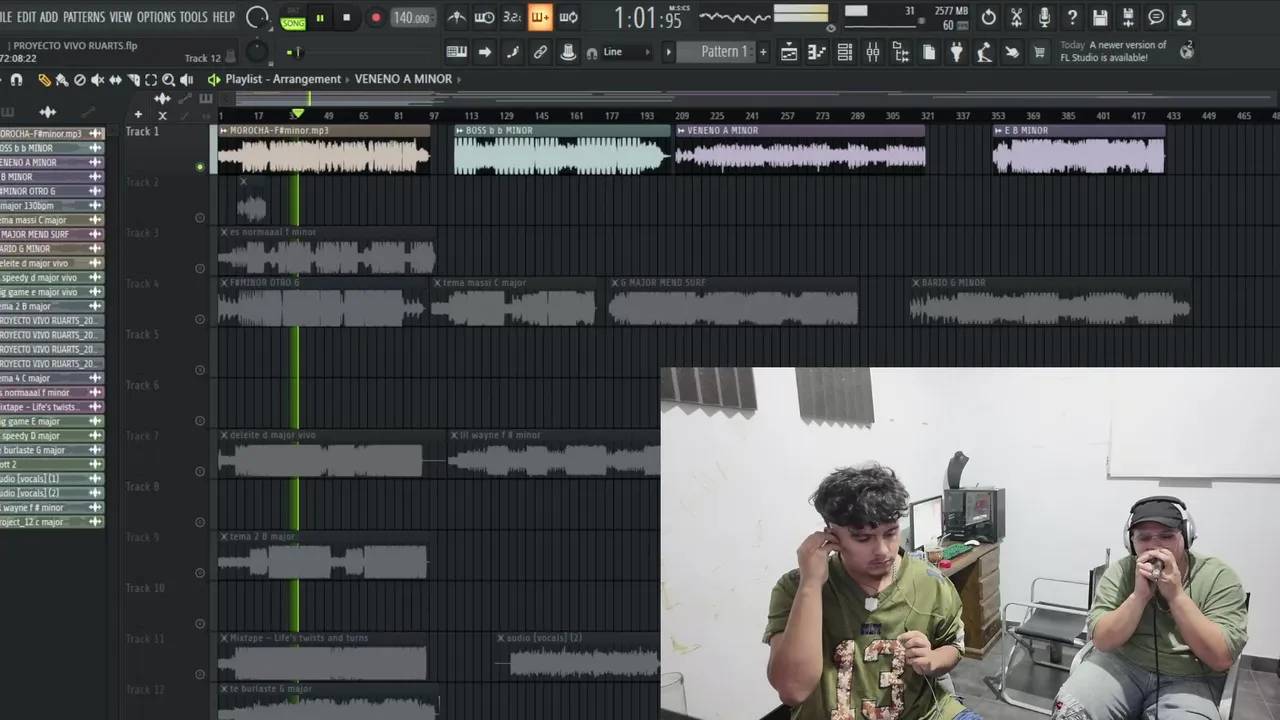Open the Pattern 1 selector
This screenshot has height=720, width=1280.
717,52
